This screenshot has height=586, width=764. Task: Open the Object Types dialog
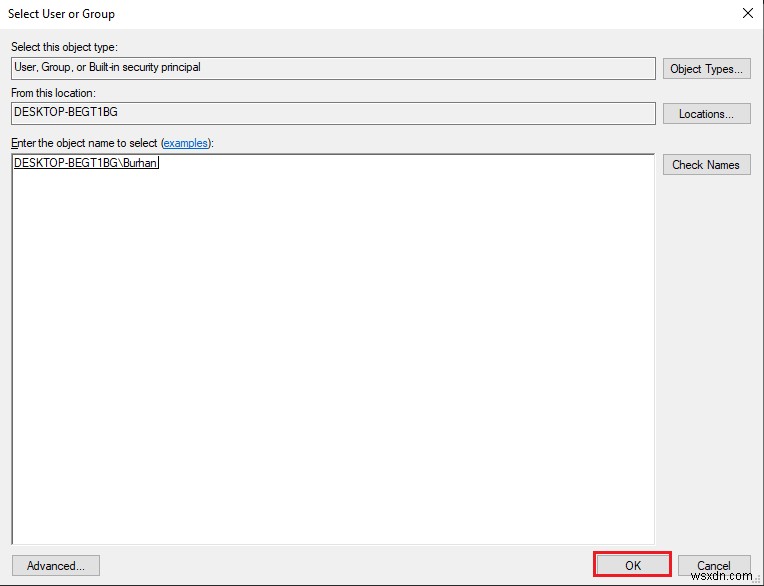click(x=707, y=69)
